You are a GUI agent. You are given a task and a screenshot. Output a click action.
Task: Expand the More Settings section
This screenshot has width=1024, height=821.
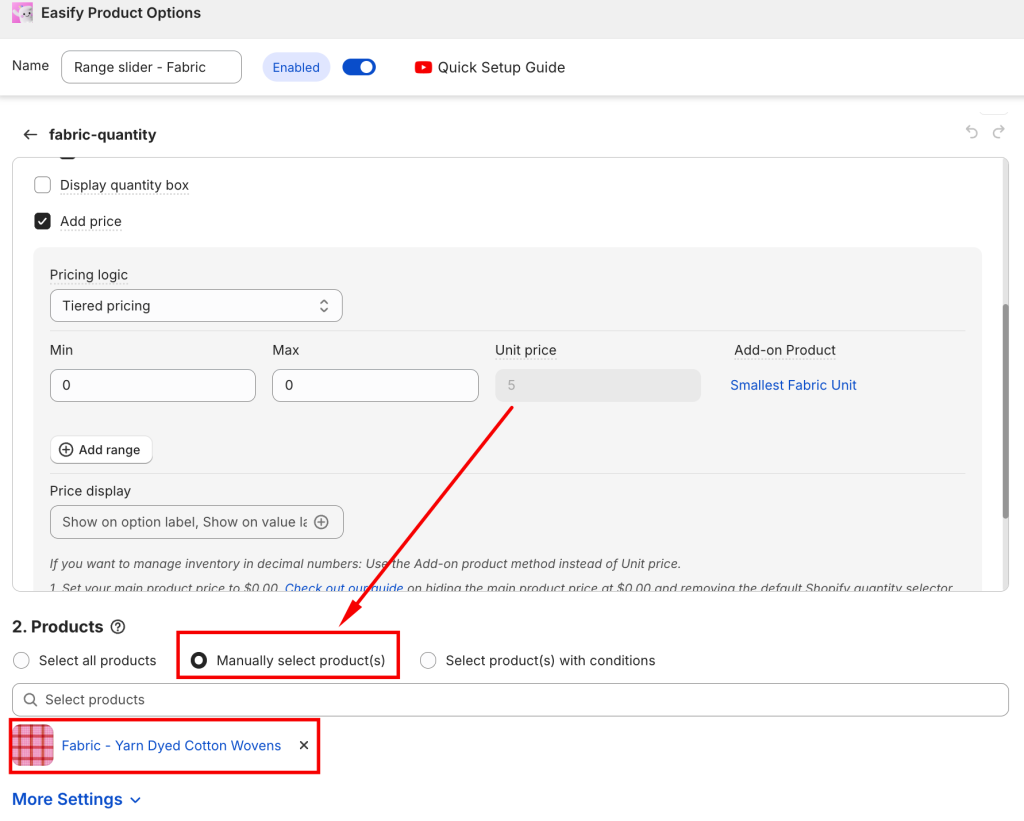(x=77, y=799)
